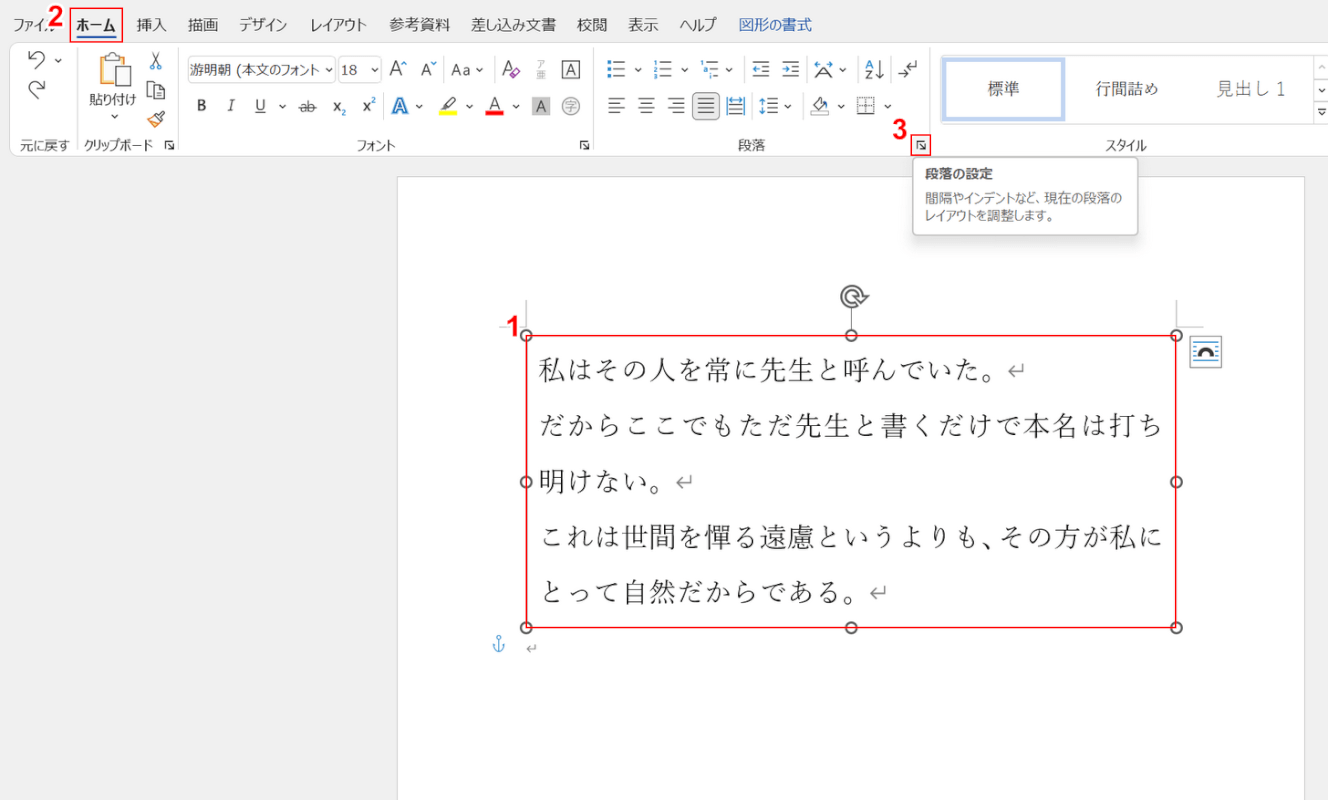This screenshot has height=800, width=1328.
Task: Align text left using the alignment icon
Action: pos(617,106)
